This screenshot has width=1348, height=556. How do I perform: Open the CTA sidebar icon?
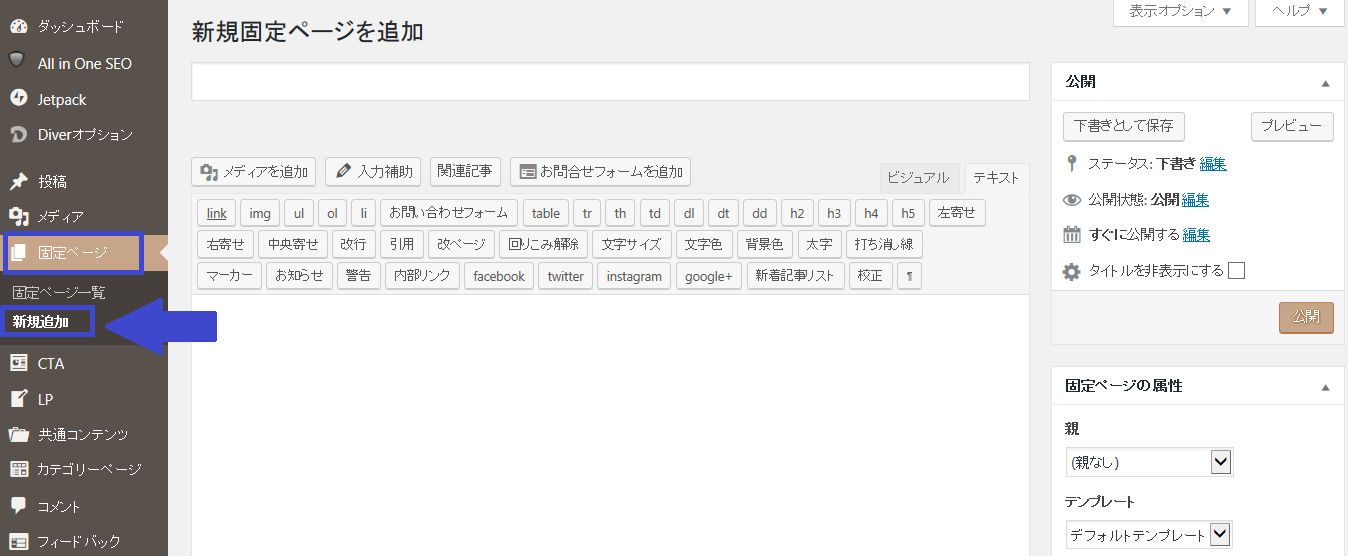pyautogui.click(x=18, y=364)
